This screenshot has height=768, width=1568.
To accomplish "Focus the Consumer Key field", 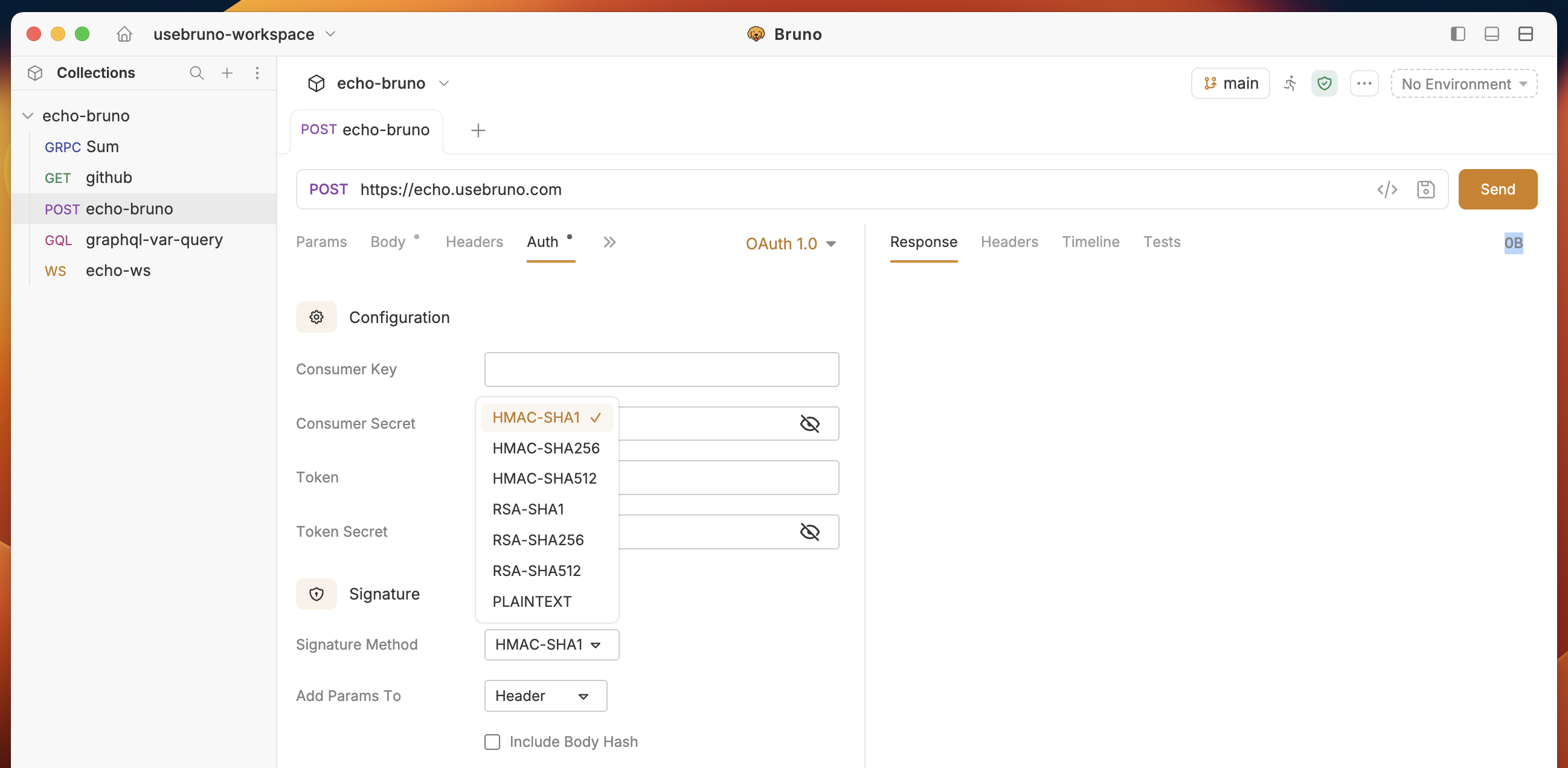I will 661,370.
